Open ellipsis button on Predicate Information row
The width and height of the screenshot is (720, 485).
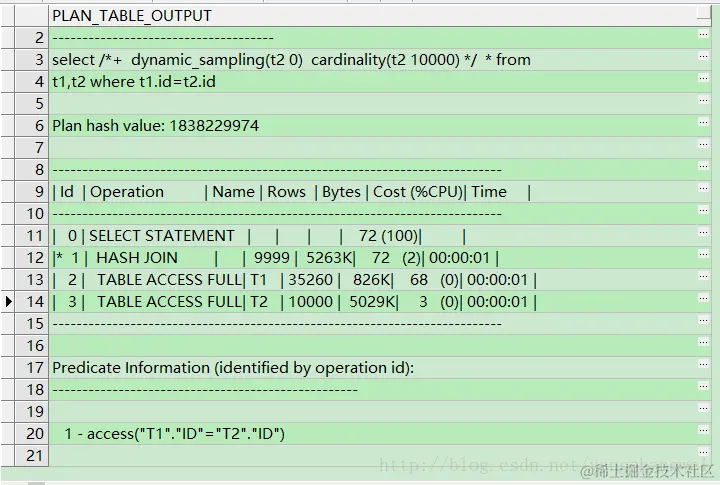tap(703, 365)
